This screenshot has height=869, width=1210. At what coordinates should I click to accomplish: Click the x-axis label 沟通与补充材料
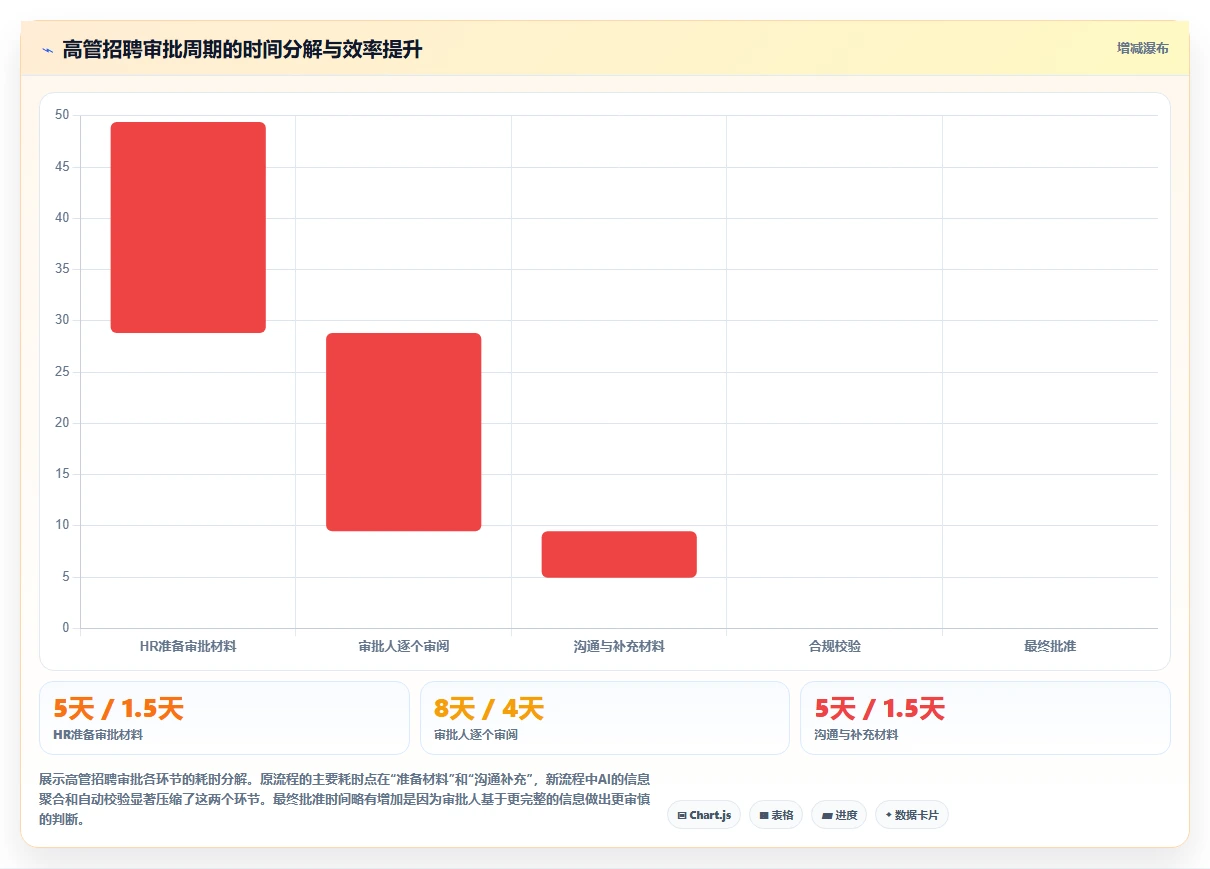pos(619,647)
